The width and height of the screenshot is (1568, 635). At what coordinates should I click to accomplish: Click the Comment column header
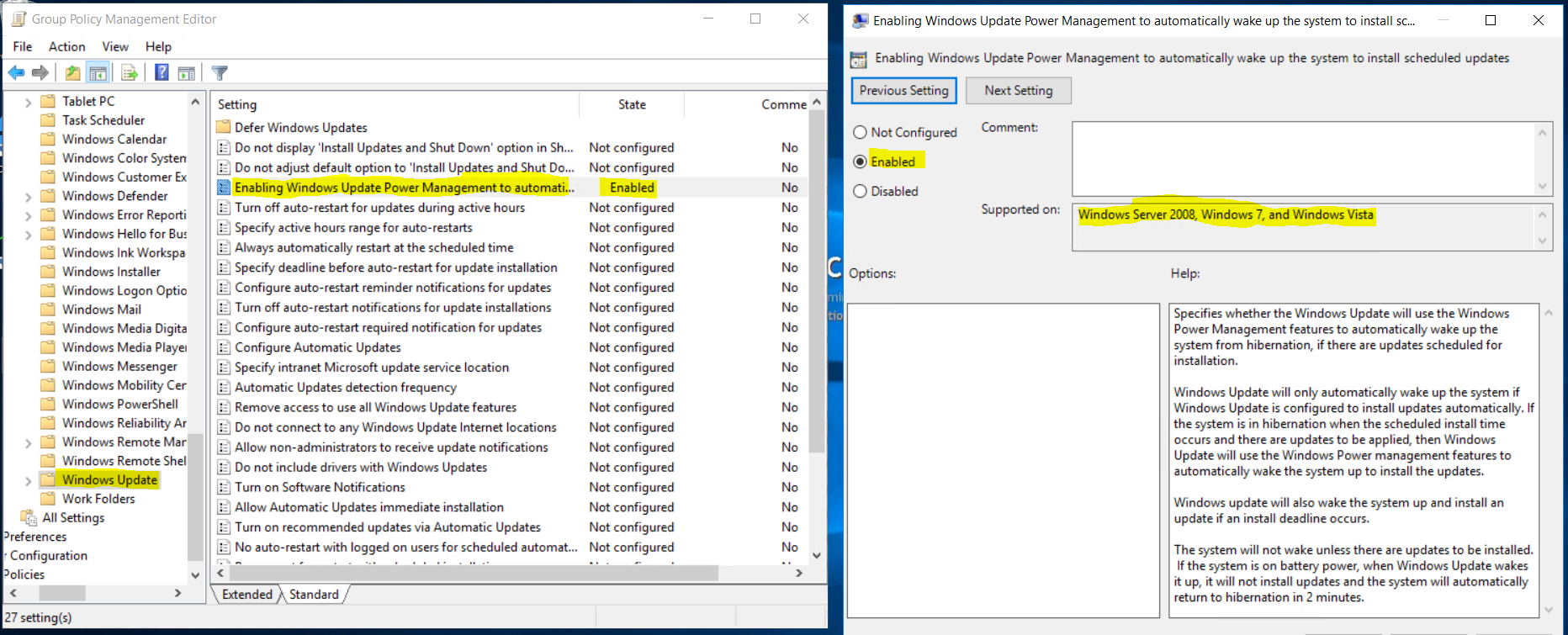(747, 104)
